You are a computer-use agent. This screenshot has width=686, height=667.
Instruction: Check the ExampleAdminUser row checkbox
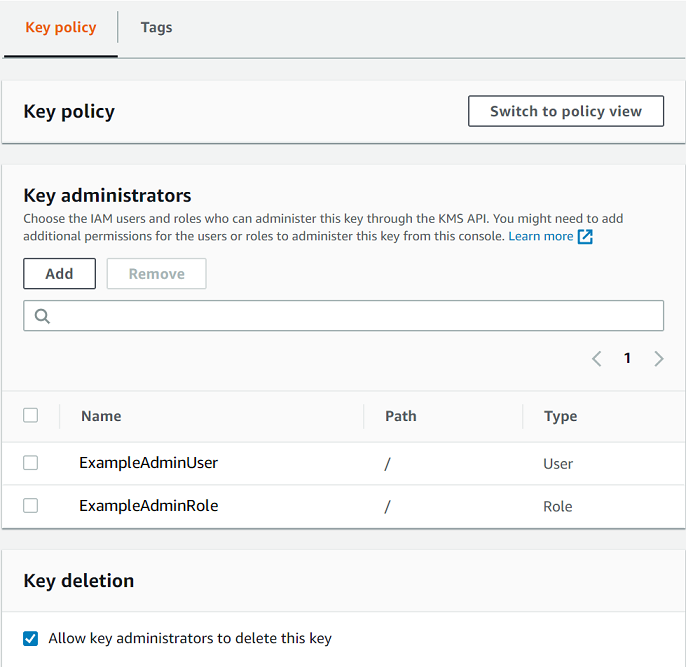30,463
